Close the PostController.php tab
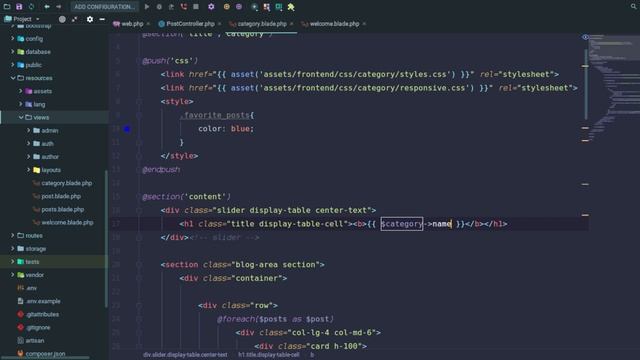This screenshot has width=640, height=360. 220,24
